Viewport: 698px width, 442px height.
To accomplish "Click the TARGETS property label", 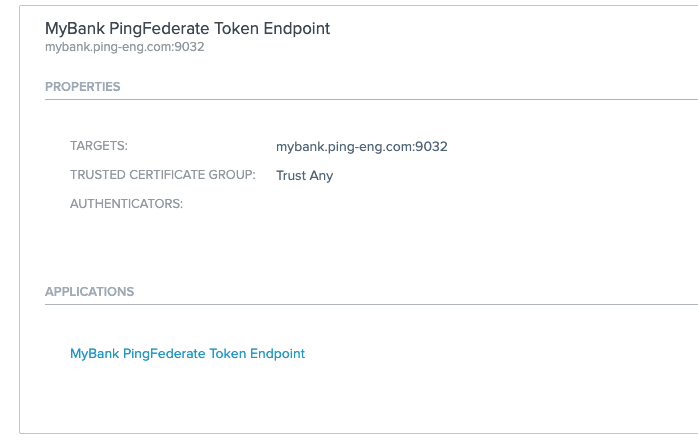I will 99,146.
